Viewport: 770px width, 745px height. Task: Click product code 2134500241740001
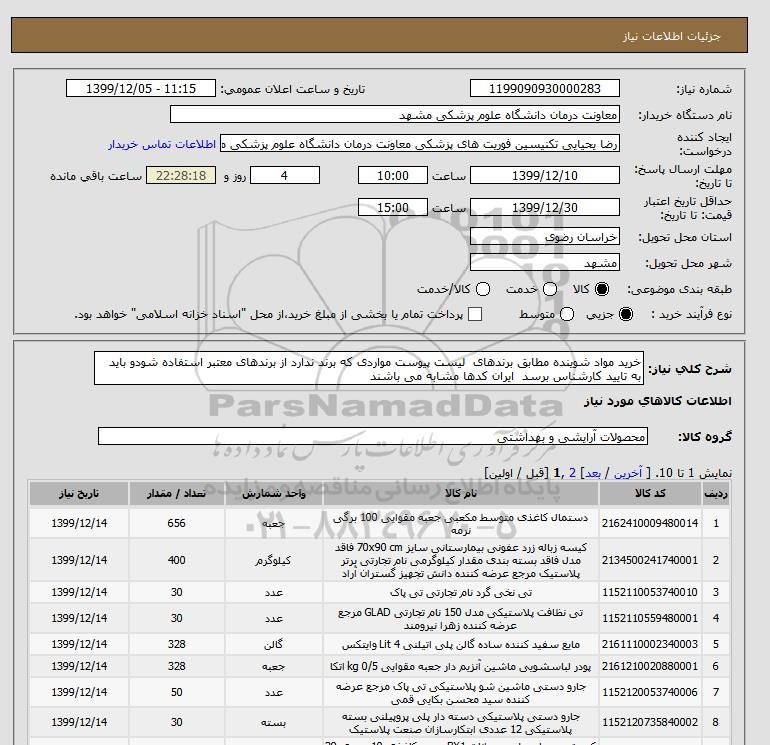click(x=650, y=560)
